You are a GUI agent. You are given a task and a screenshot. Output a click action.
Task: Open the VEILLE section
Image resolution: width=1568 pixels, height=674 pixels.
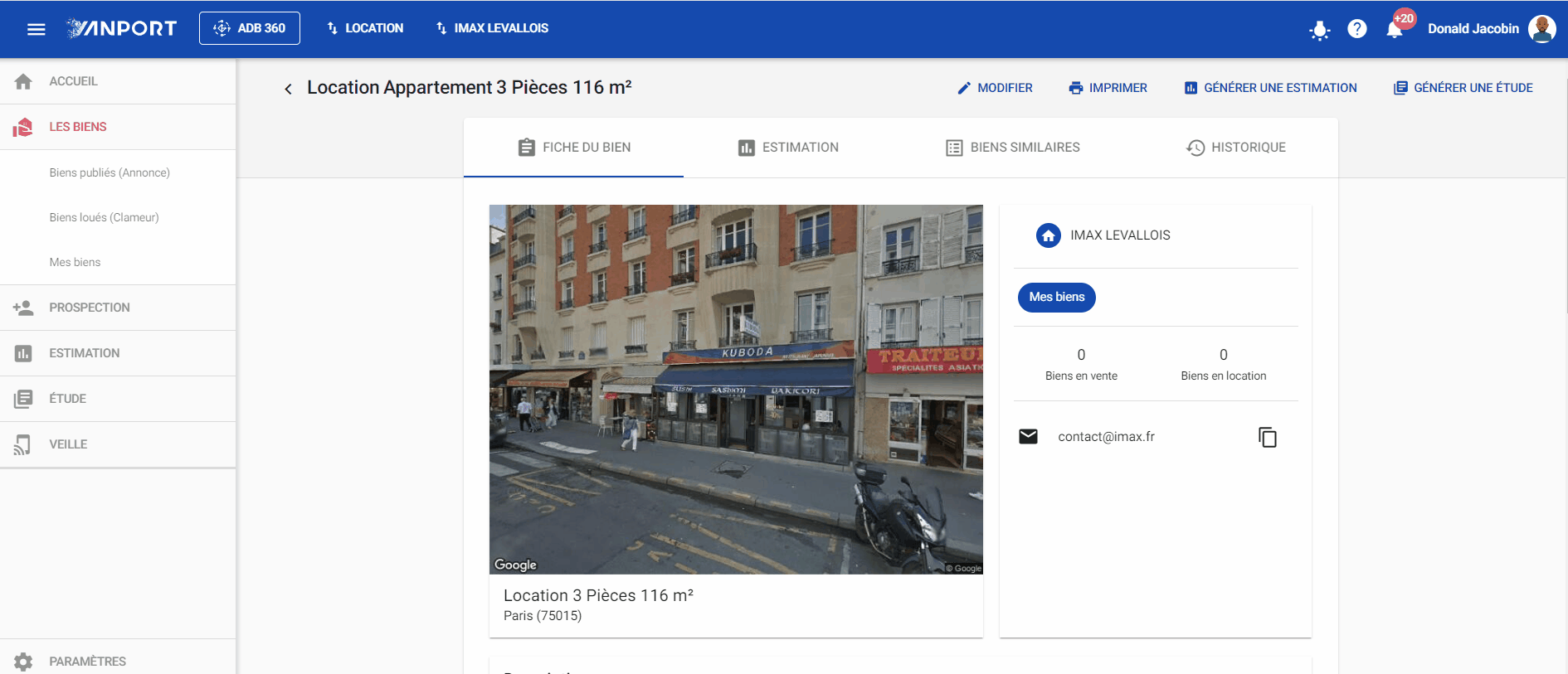(118, 444)
